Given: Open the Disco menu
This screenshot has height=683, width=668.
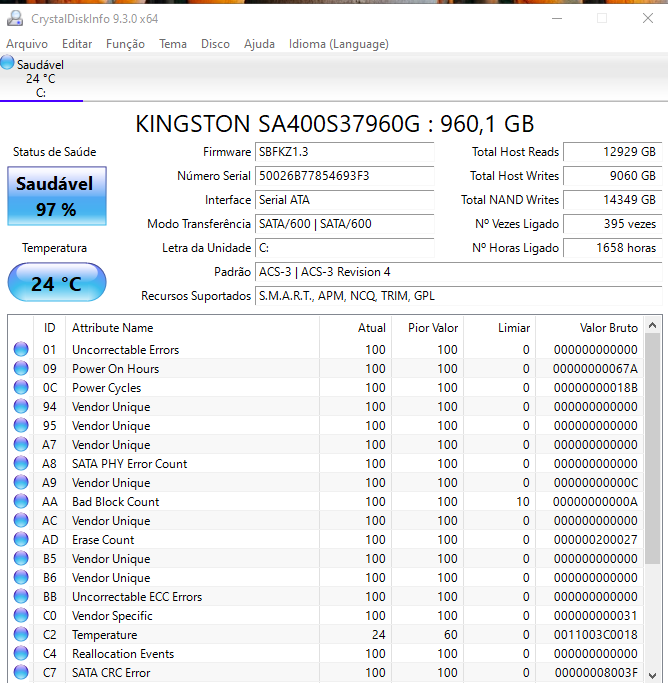Looking at the screenshot, I should pos(215,44).
